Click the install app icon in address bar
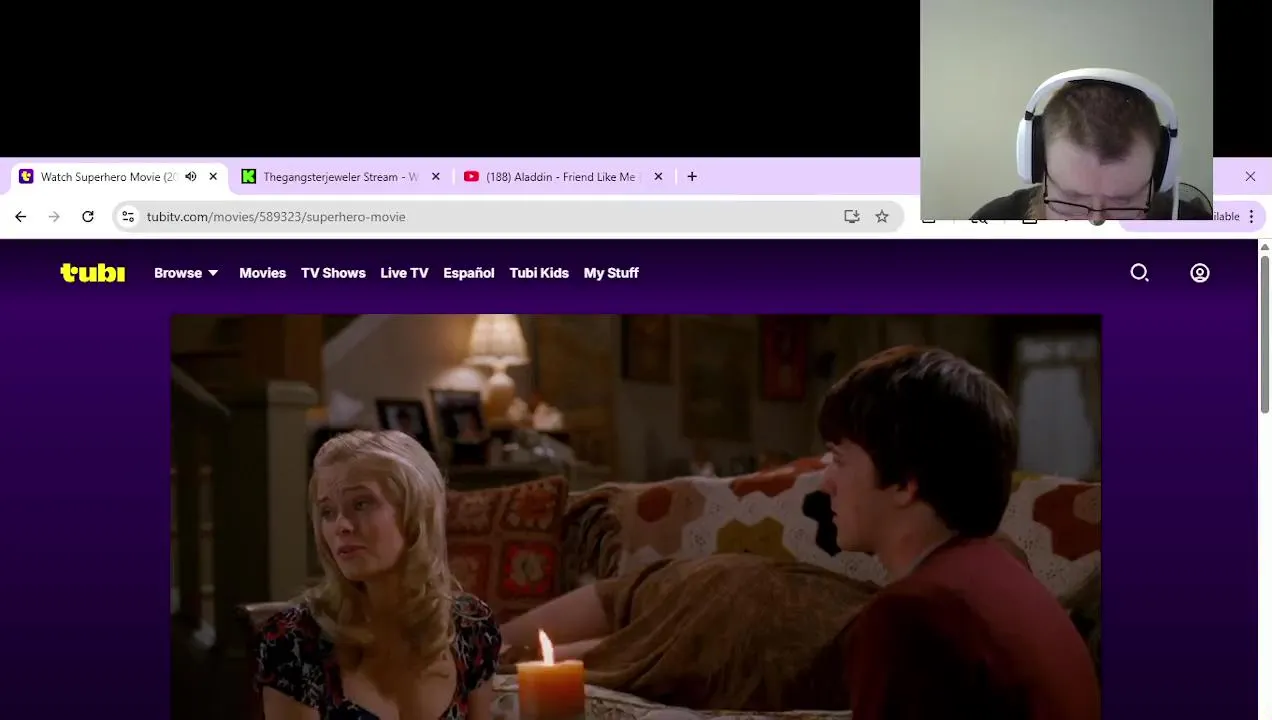The height and width of the screenshot is (720, 1272). [x=852, y=217]
